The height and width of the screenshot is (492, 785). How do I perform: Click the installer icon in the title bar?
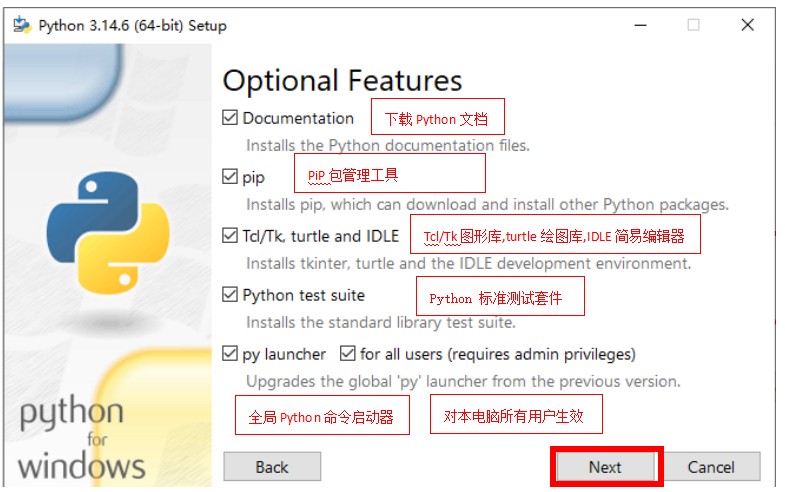[22, 25]
